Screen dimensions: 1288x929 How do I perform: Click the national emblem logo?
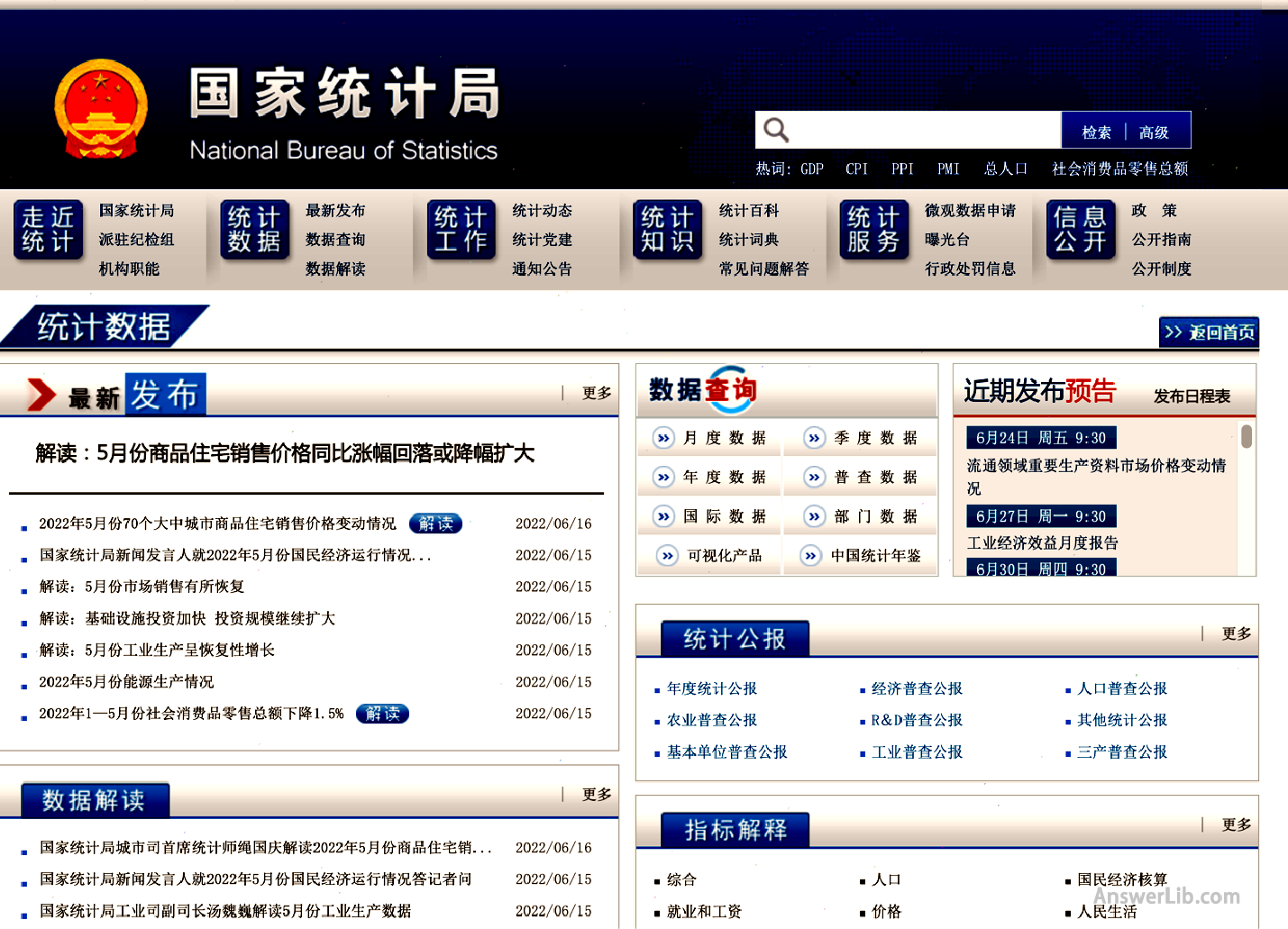pyautogui.click(x=101, y=110)
